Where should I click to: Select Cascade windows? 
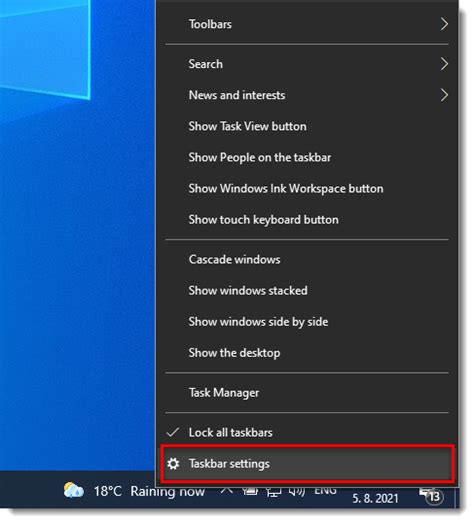(x=307, y=259)
